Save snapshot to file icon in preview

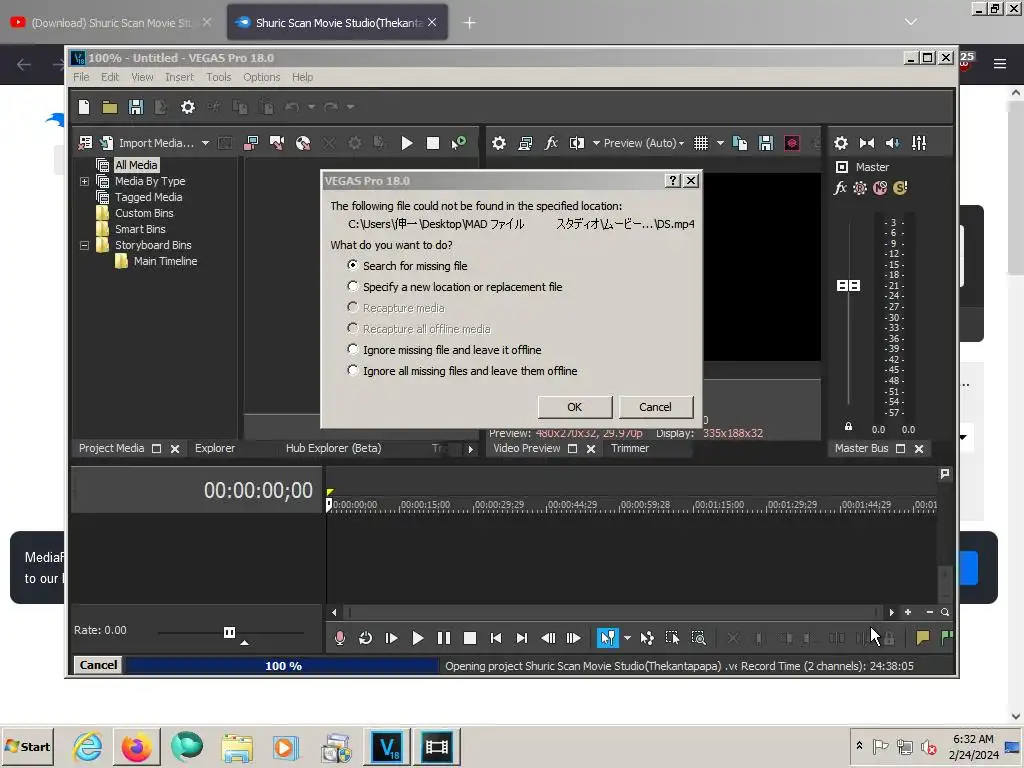[x=766, y=143]
